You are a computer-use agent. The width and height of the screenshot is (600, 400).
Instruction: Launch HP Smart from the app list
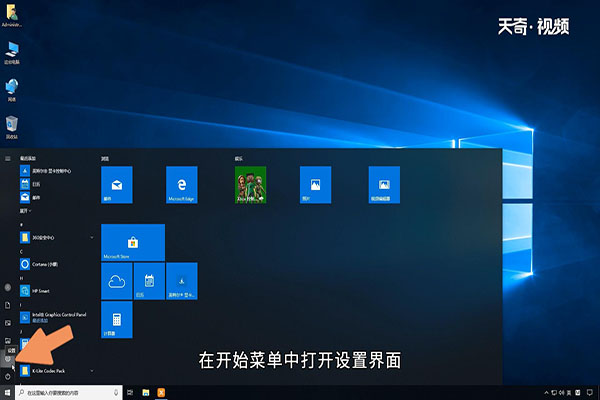(x=57, y=291)
